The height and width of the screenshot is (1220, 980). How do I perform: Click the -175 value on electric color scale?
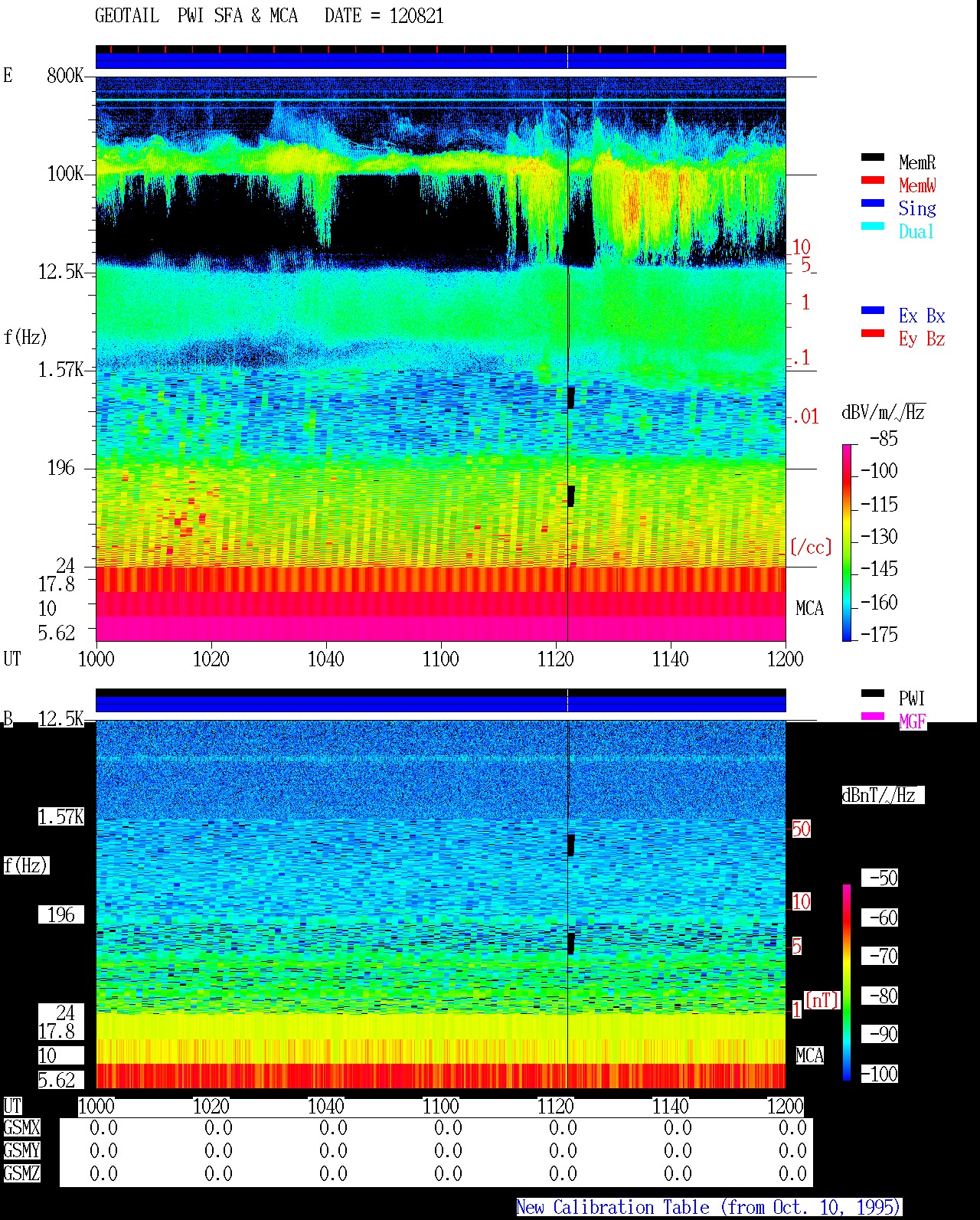(x=879, y=634)
